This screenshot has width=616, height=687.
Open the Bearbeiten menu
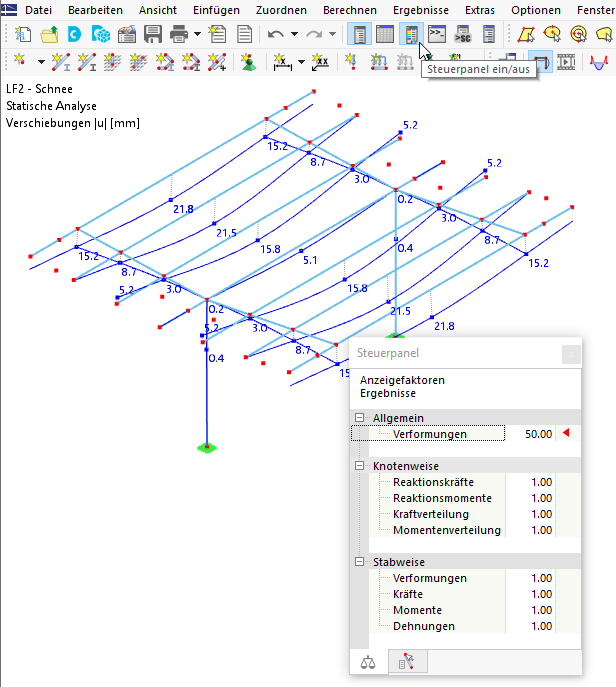[95, 10]
